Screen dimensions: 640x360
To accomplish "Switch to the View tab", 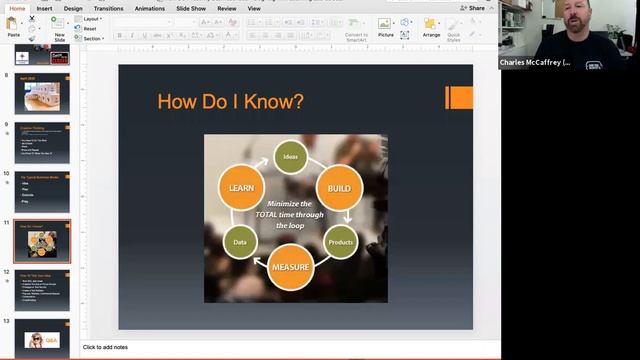I will (254, 8).
